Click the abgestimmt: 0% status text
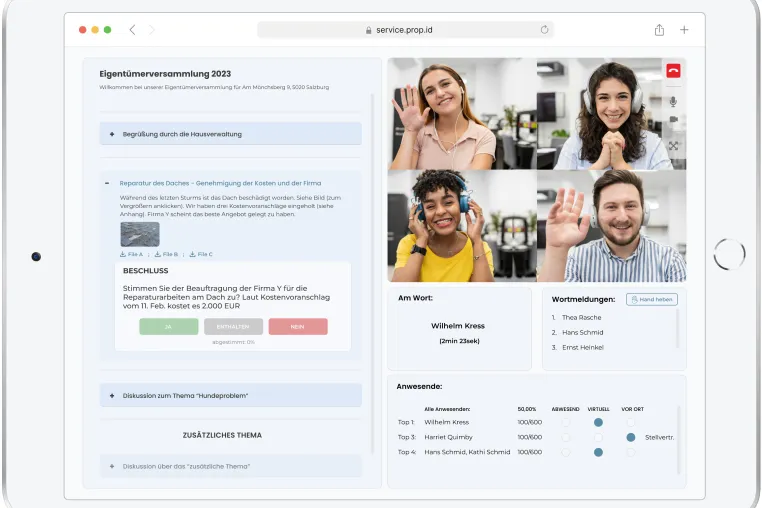The width and height of the screenshot is (762, 508). tap(233, 342)
